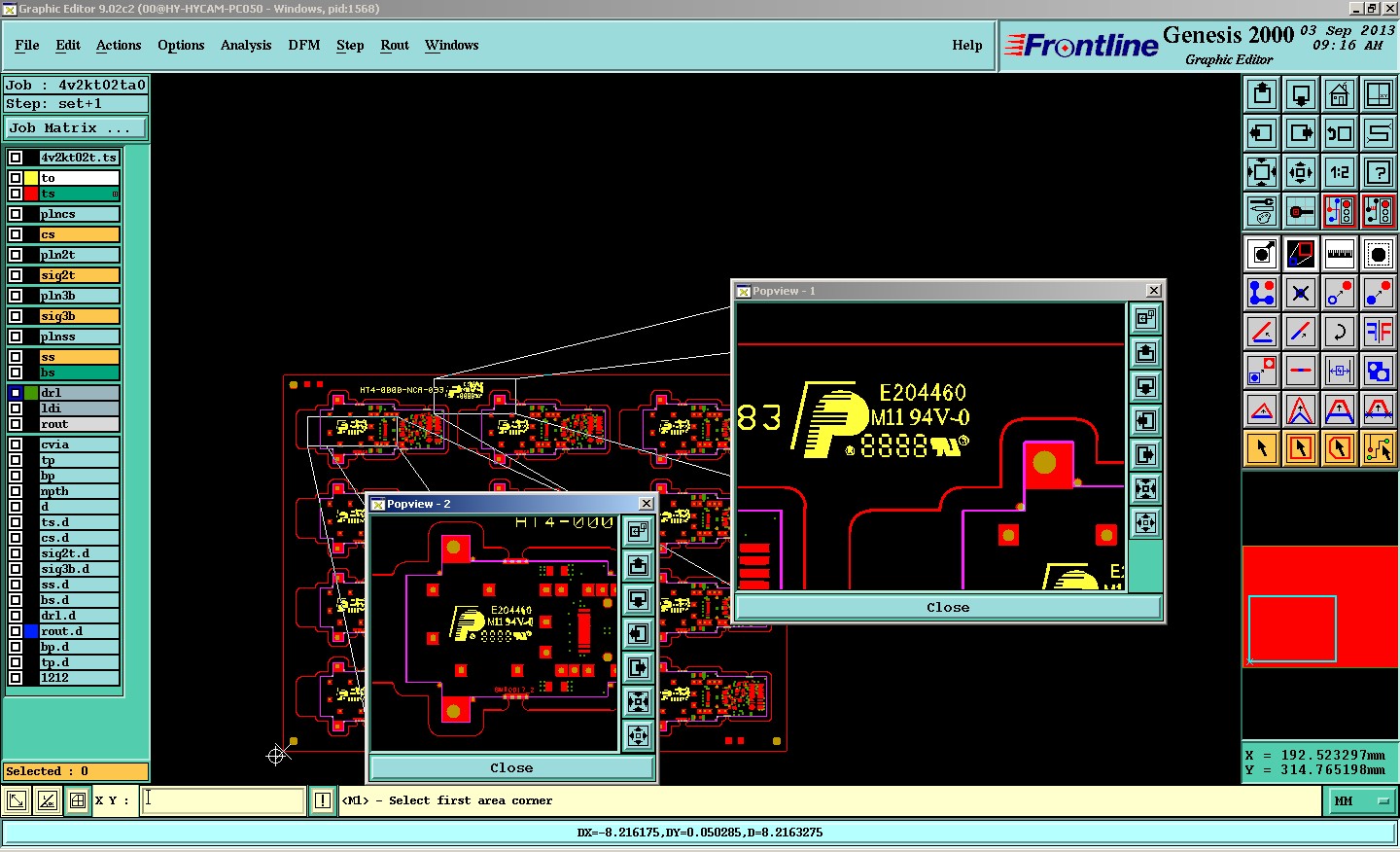Click the first coordinate mode icon at bottom-left

pos(17,800)
